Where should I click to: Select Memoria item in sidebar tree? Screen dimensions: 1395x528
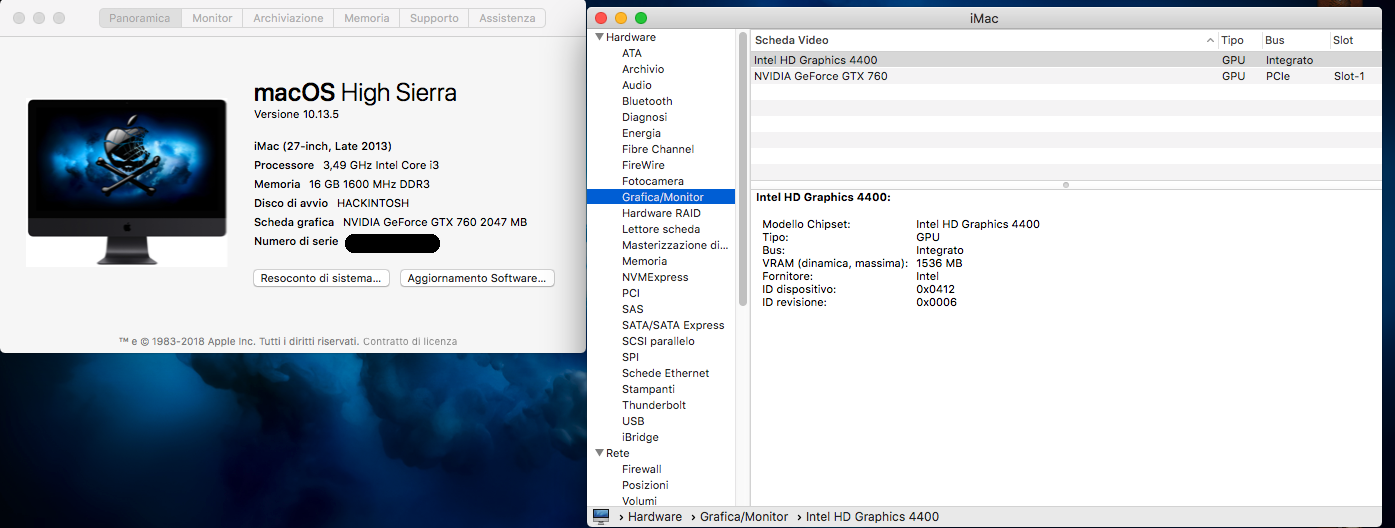click(644, 261)
